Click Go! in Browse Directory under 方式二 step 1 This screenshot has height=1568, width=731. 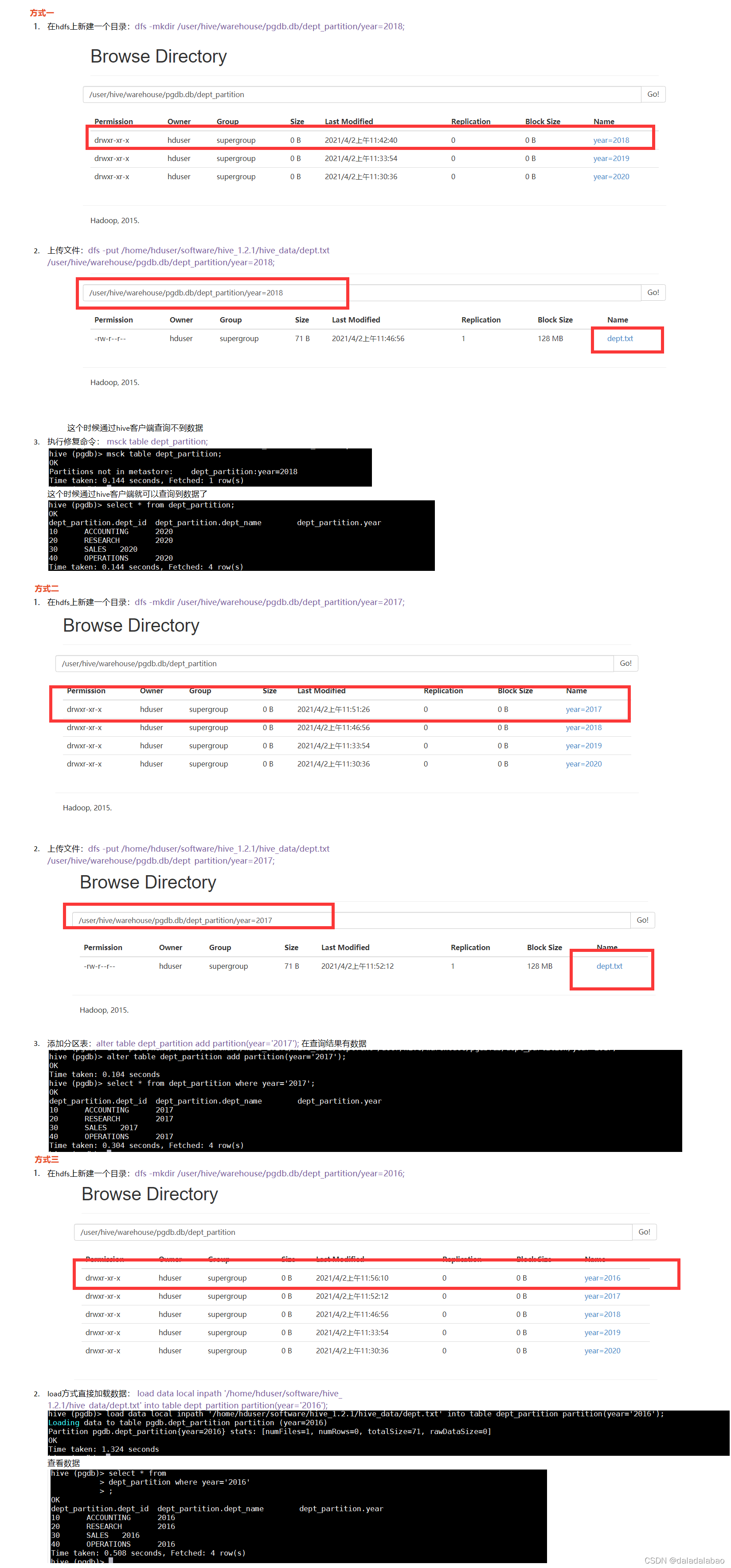(x=626, y=664)
